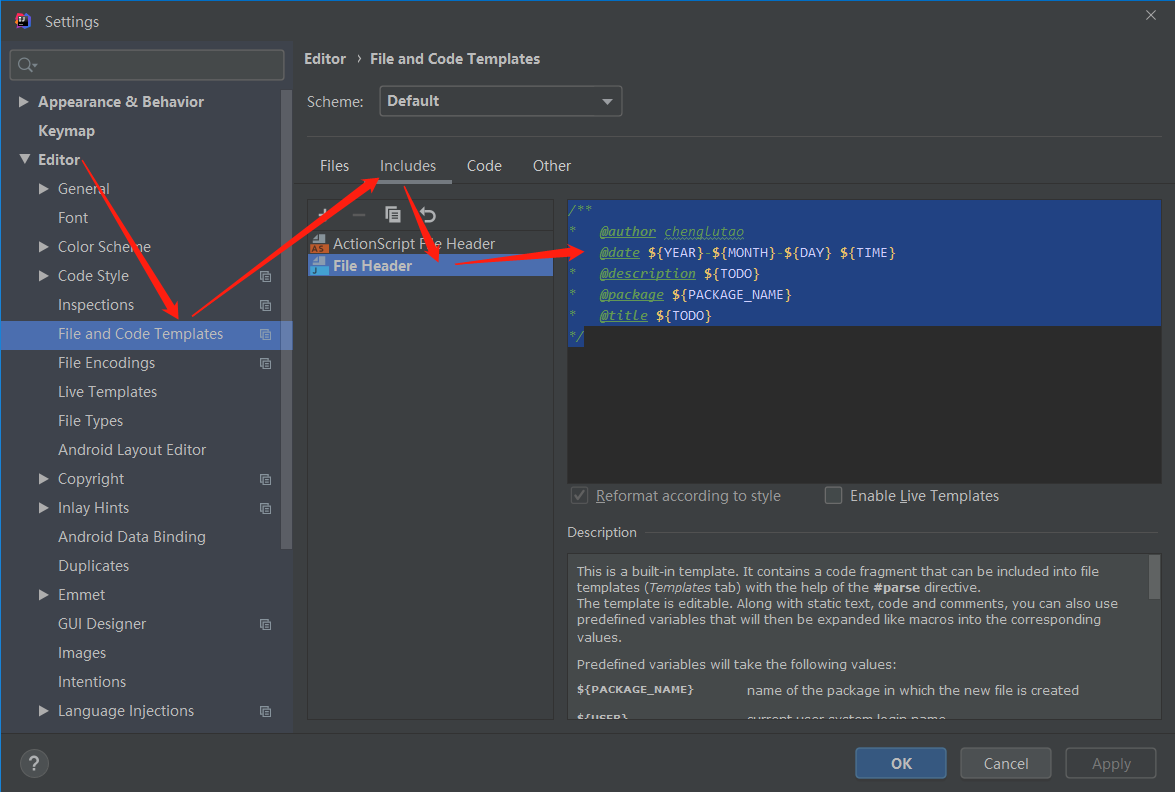
Task: Switch to the Files tab
Action: pos(334,166)
